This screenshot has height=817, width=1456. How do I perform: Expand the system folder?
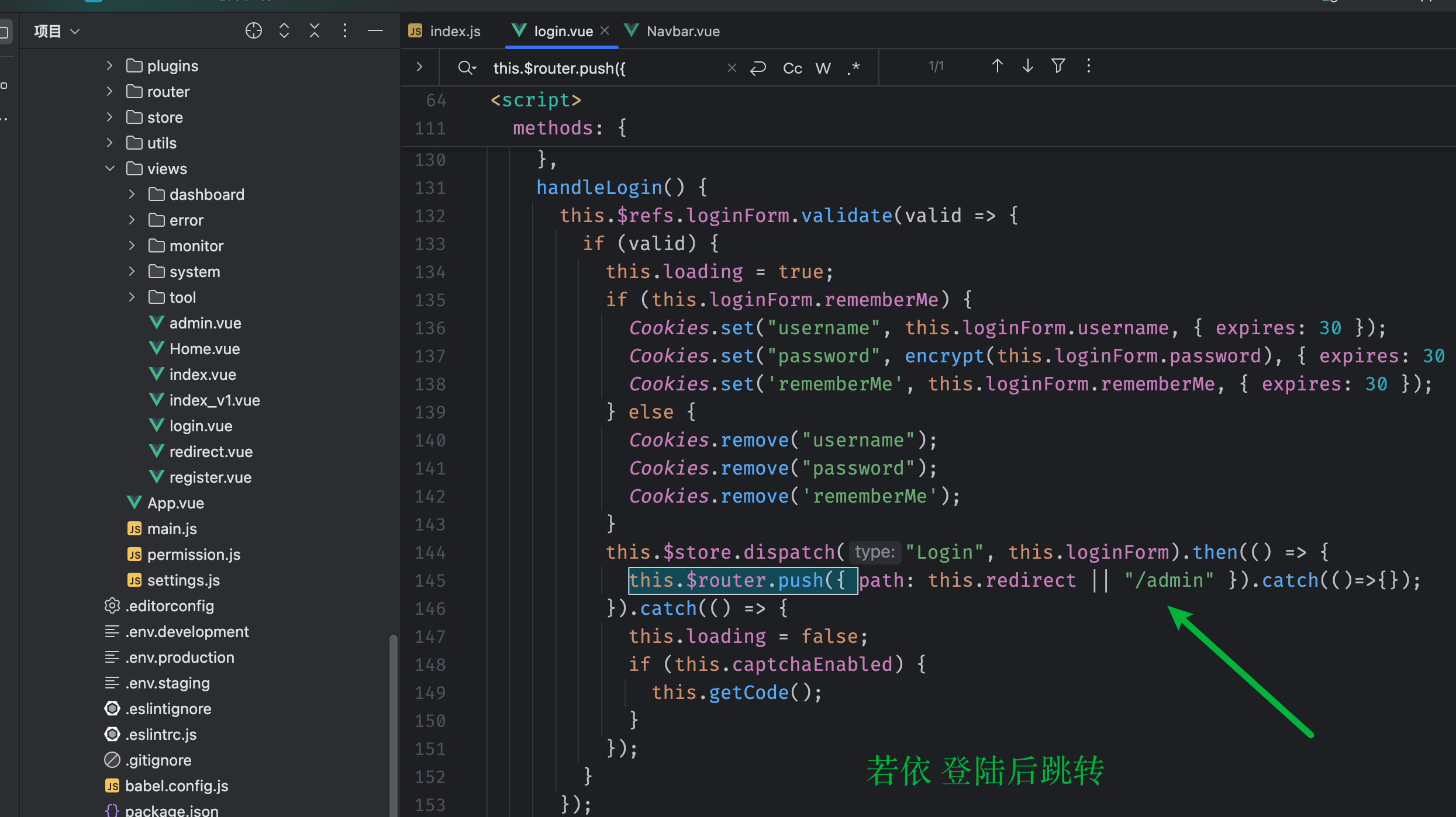132,271
